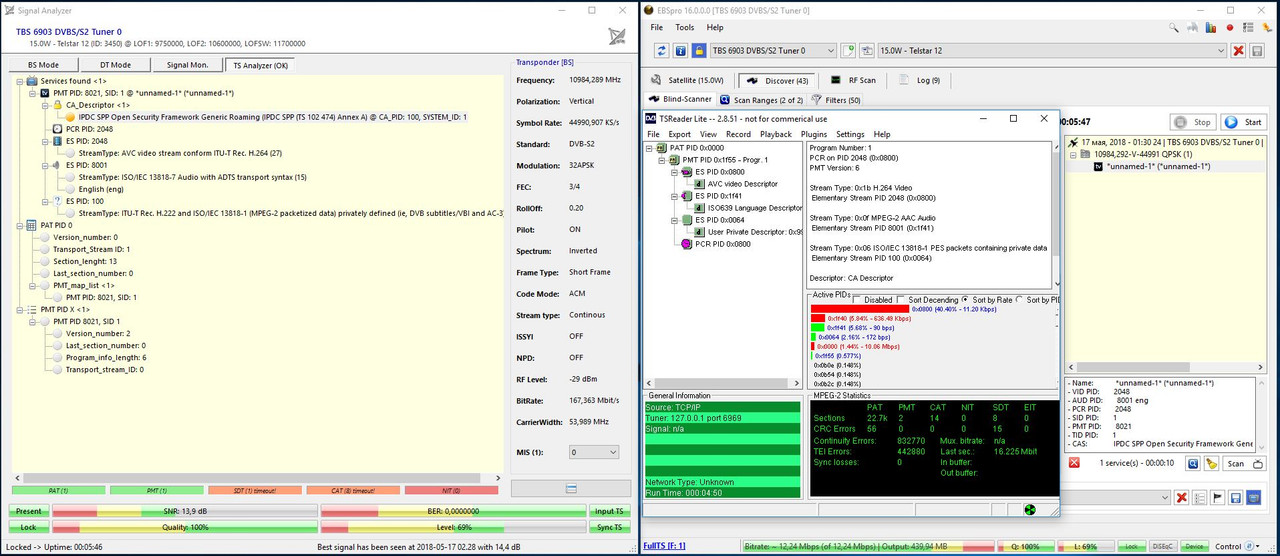Viewport: 1280px width, 556px height.
Task: Click the Log (9) button in EBSpro
Action: pos(919,80)
